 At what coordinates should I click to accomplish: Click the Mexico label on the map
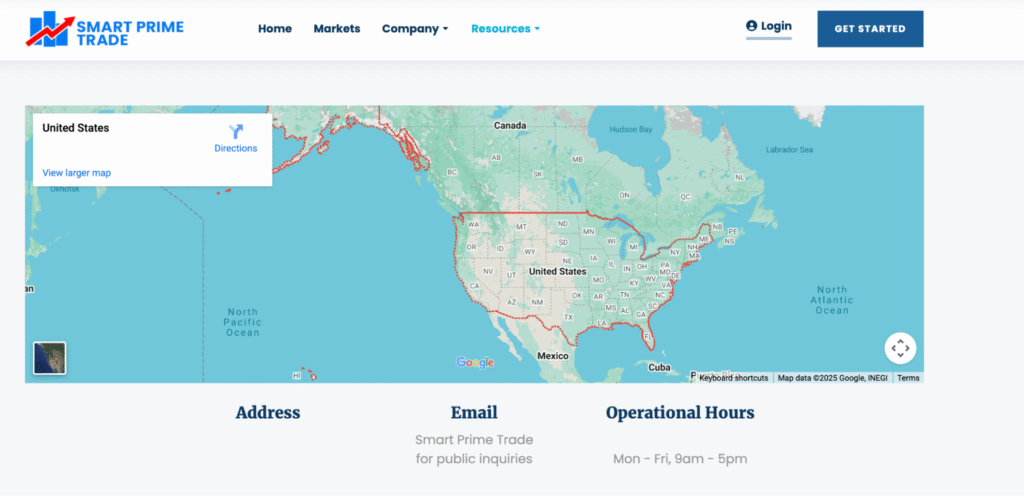[553, 356]
